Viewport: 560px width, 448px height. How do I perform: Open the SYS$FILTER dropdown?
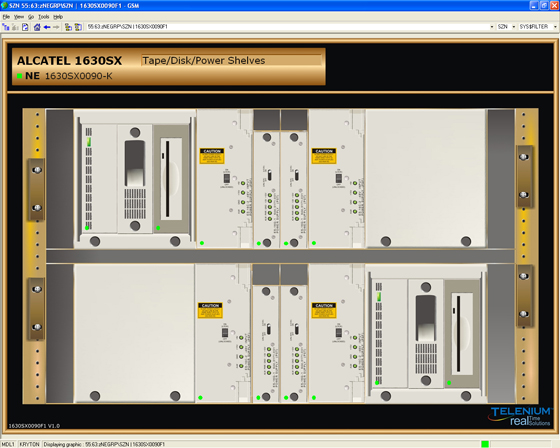point(555,27)
